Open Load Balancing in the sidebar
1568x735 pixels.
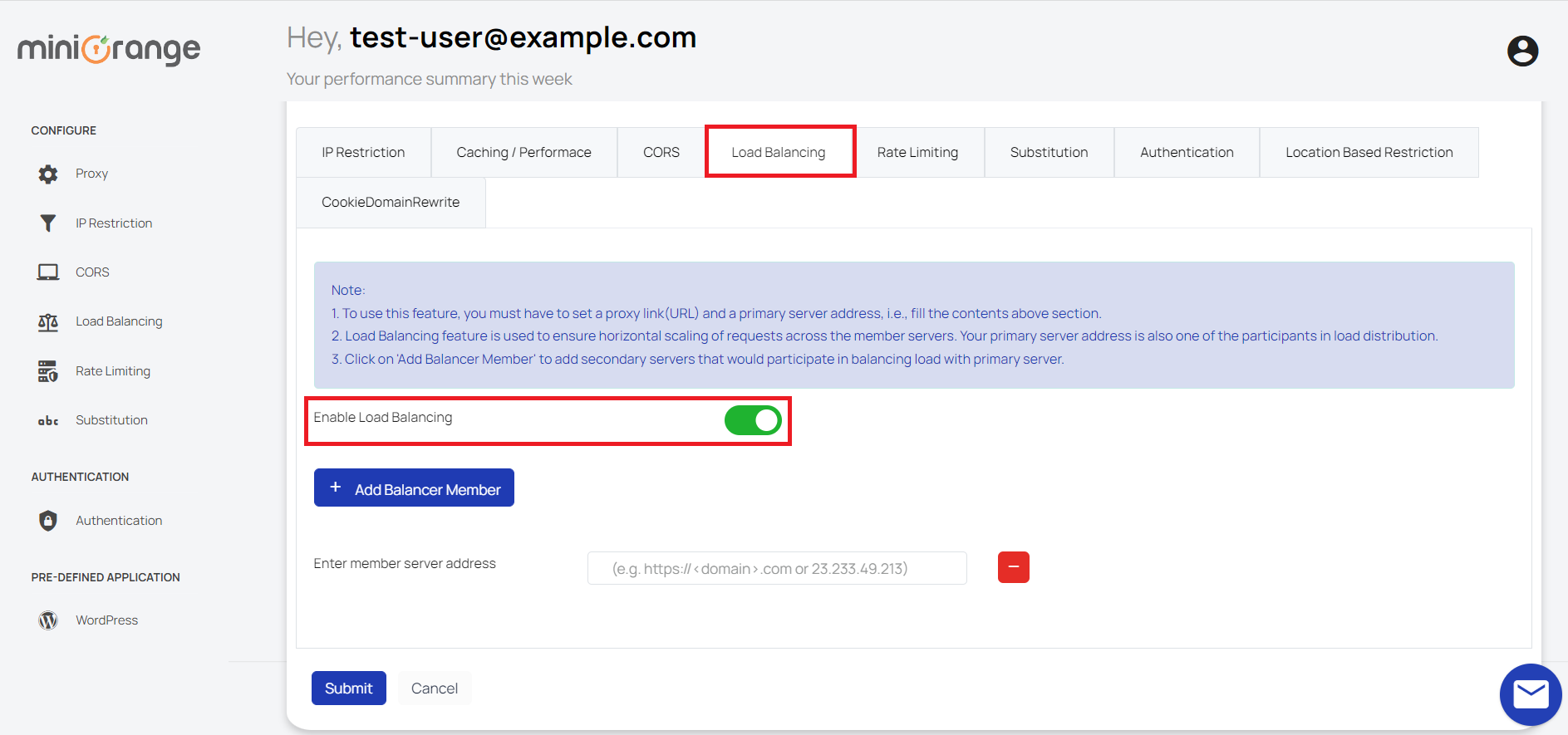coord(119,321)
